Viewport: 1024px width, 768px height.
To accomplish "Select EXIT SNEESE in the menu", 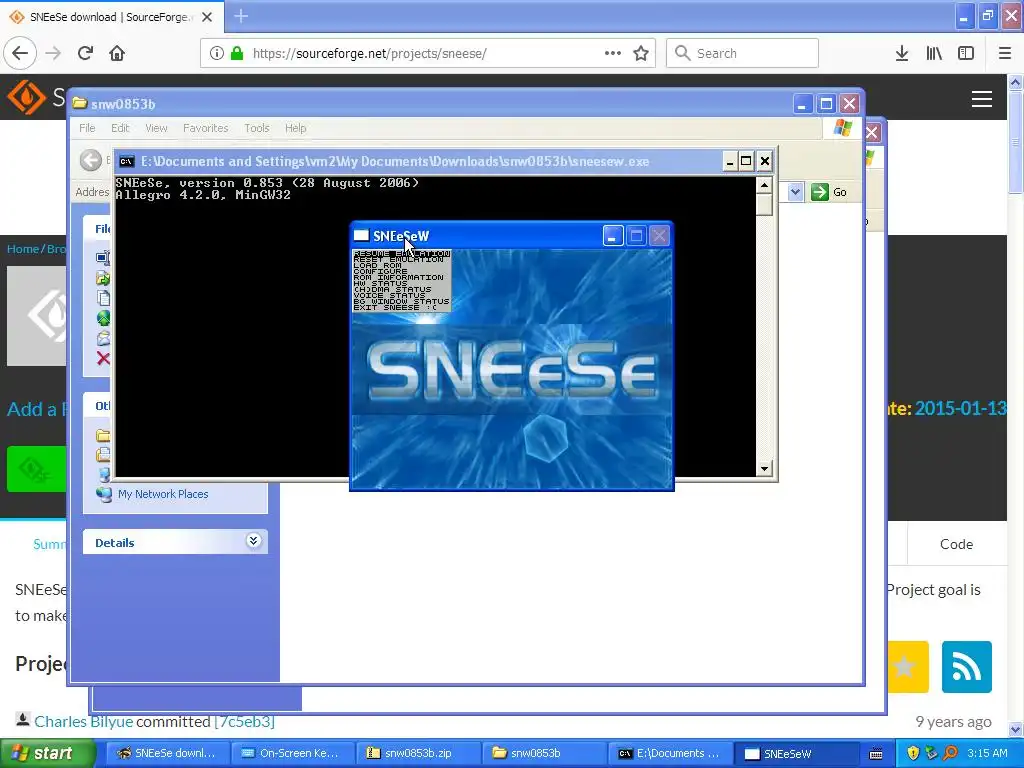I will [x=395, y=308].
